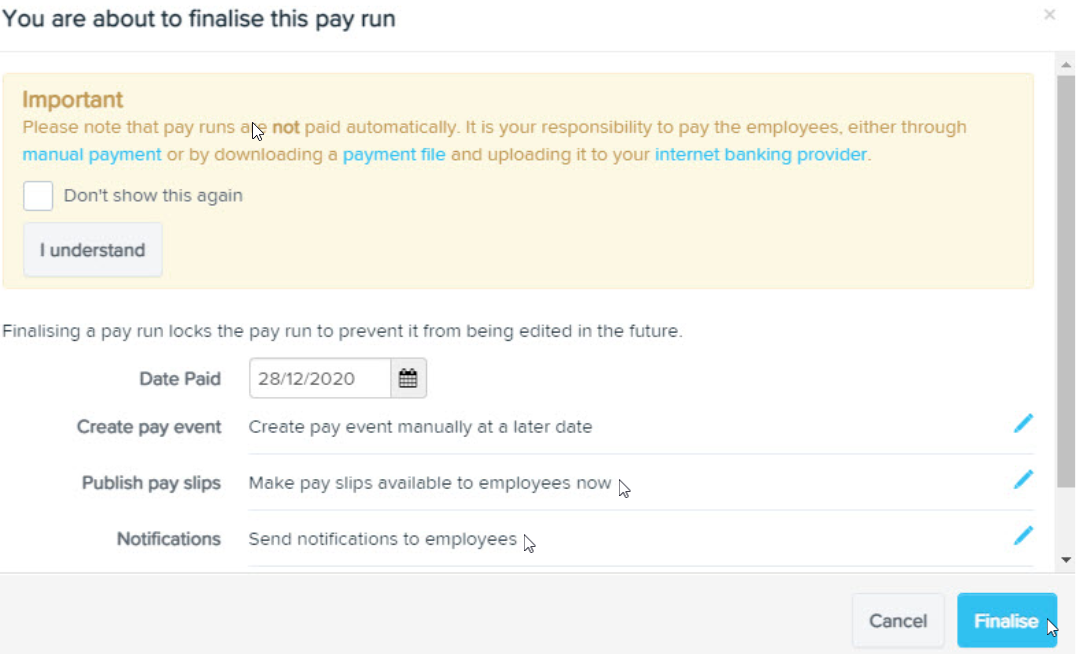Image resolution: width=1077 pixels, height=654 pixels.
Task: Select Create pay event manually at a later date text
Action: tap(420, 427)
